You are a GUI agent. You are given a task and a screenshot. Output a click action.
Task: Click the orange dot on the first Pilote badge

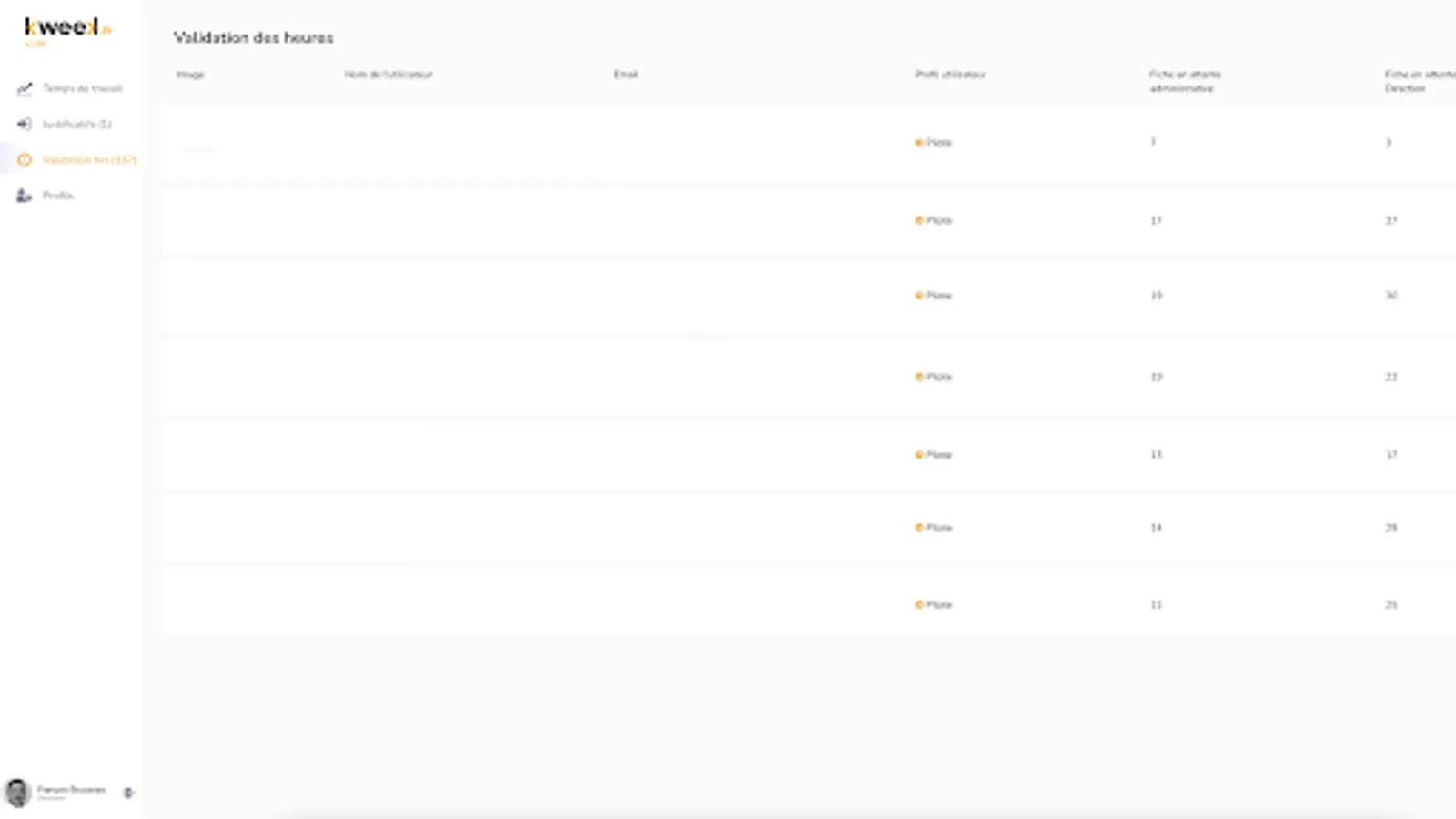[x=919, y=142]
